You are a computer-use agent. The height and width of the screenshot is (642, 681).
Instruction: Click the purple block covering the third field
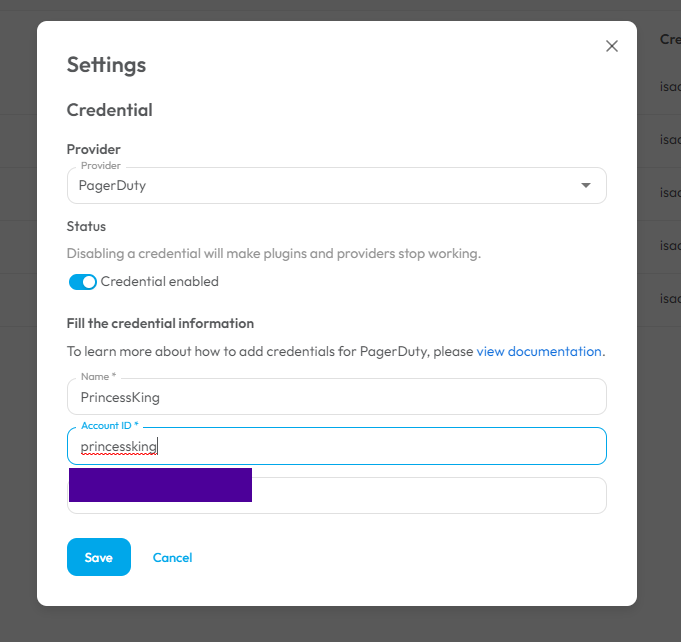pyautogui.click(x=160, y=485)
